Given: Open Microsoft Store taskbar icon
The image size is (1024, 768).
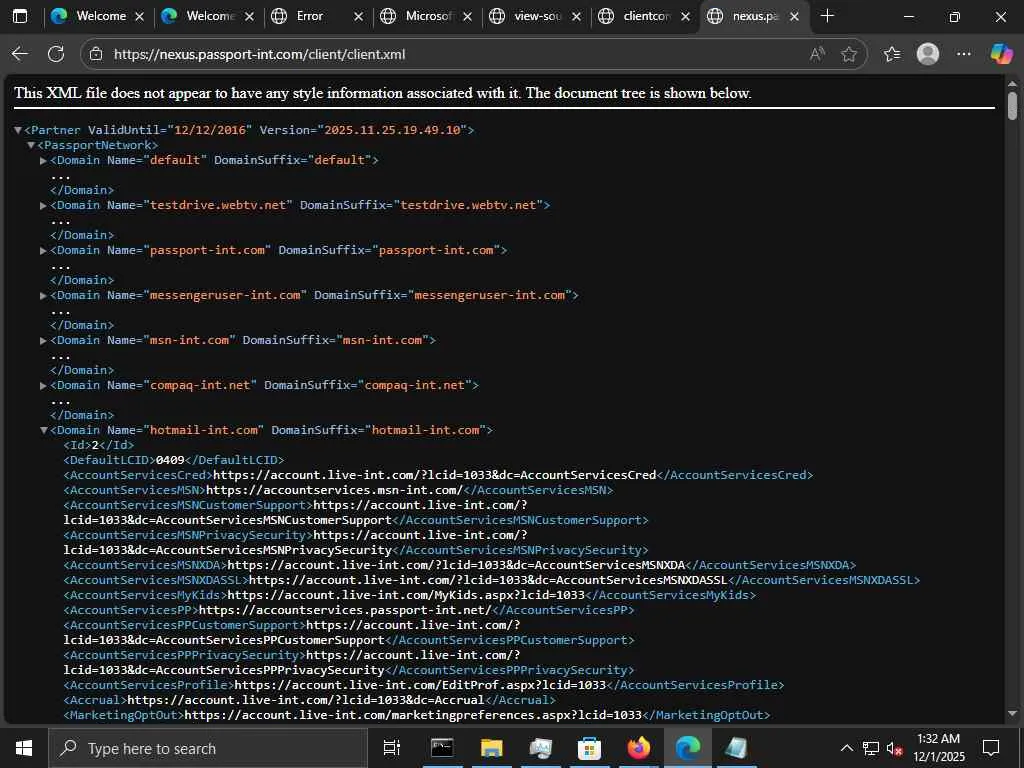Looking at the screenshot, I should pyautogui.click(x=589, y=748).
